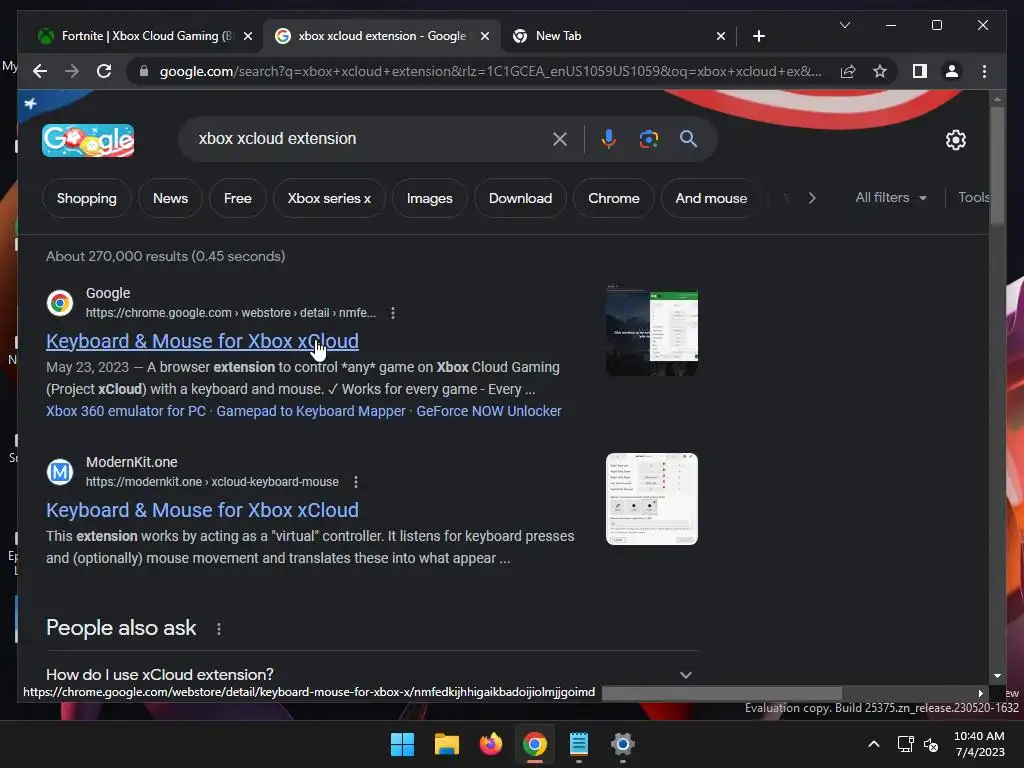Filter results by News
Image resolution: width=1024 pixels, height=768 pixels.
click(170, 198)
